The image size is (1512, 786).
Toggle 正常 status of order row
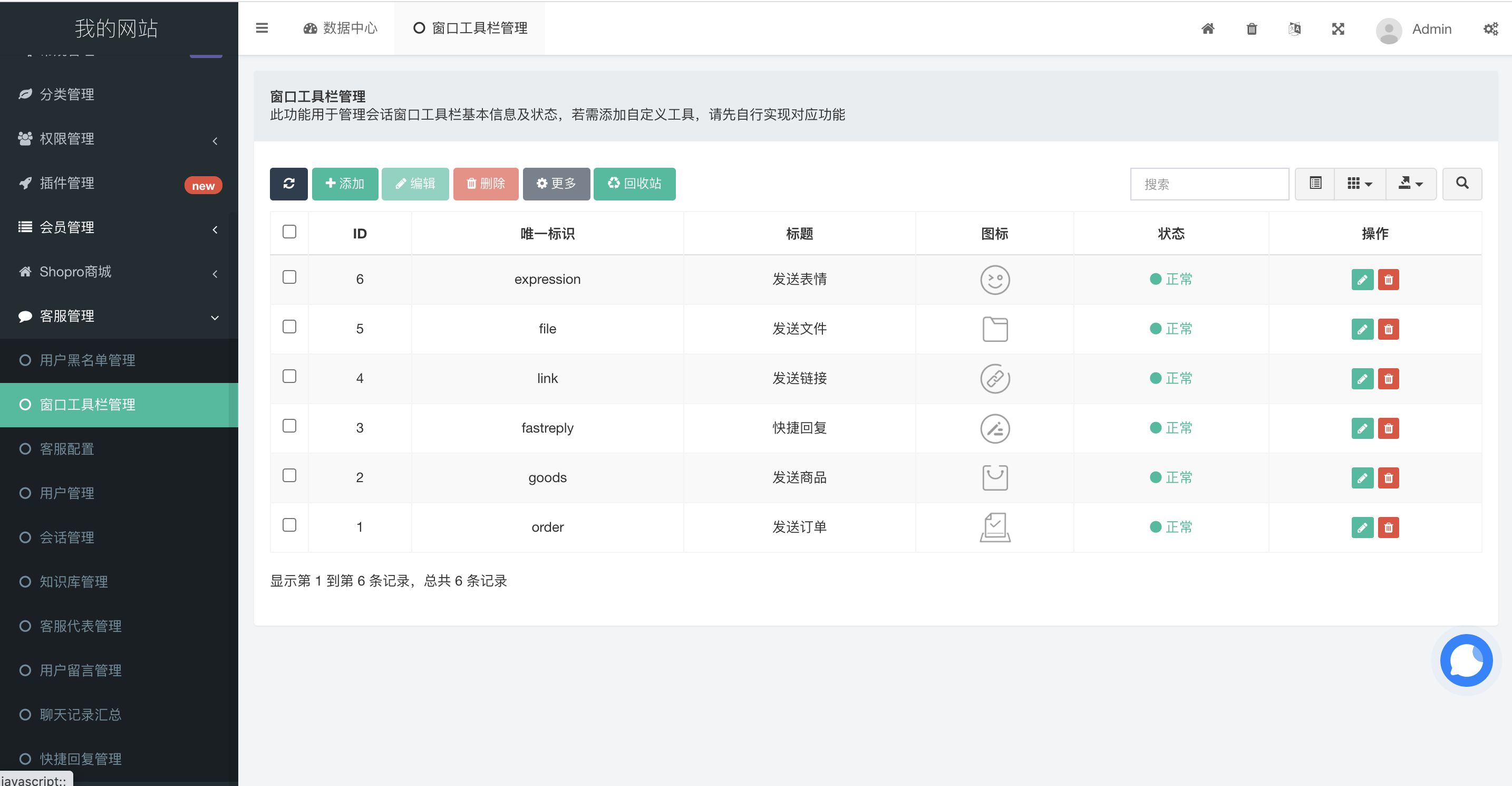click(x=1170, y=527)
